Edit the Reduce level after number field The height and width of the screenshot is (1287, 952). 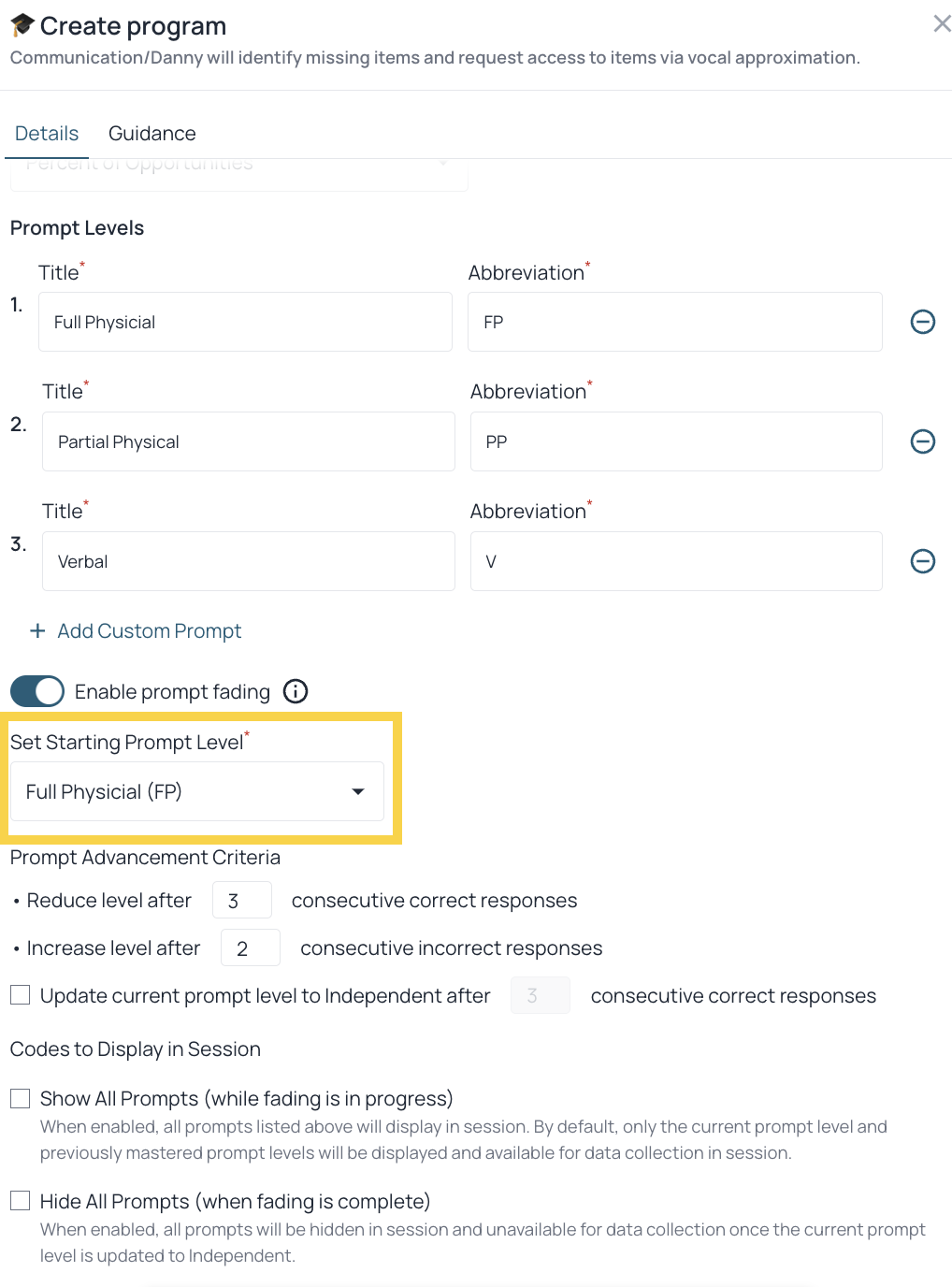point(241,901)
